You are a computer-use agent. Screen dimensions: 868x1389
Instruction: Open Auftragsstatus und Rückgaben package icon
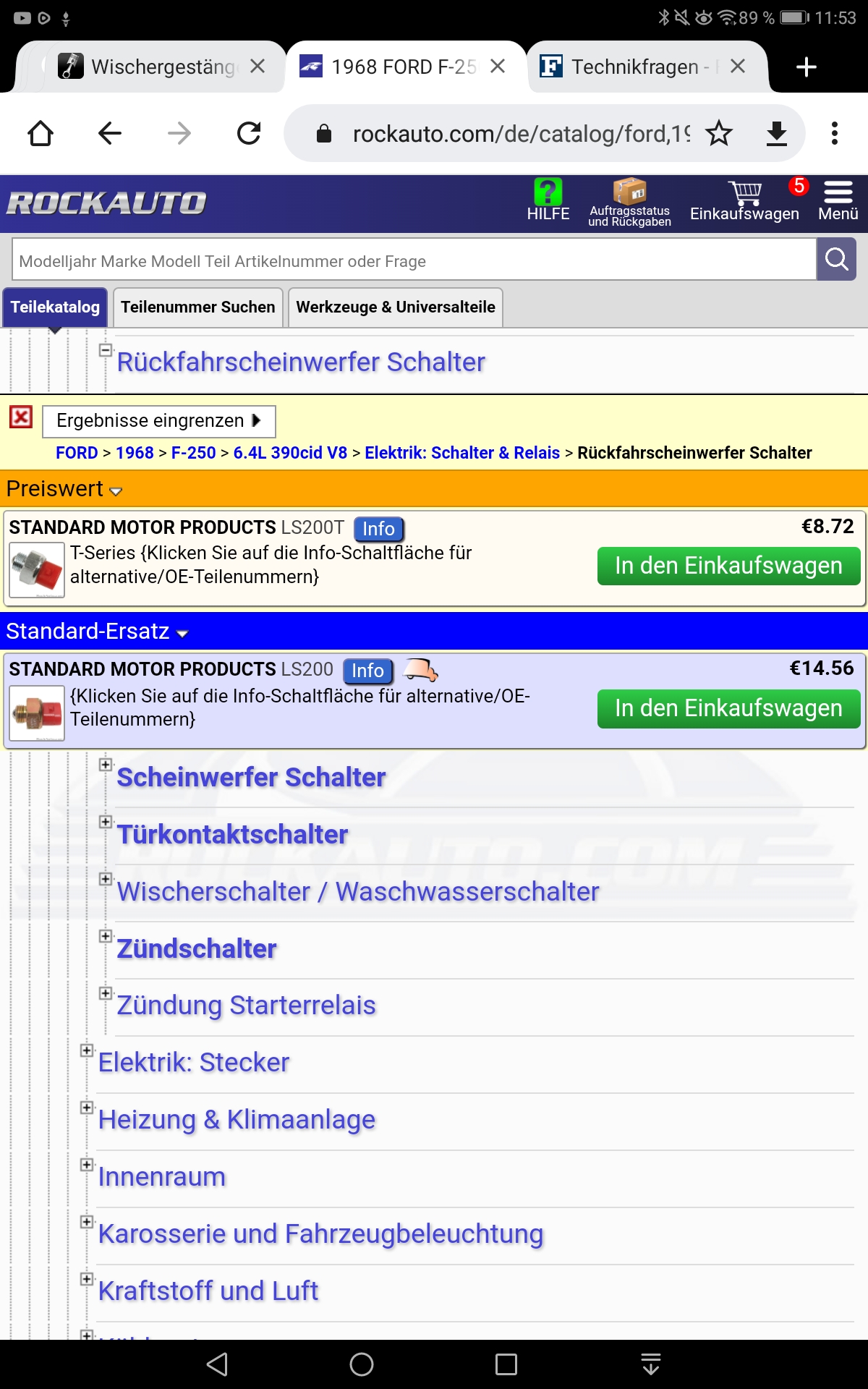tap(629, 203)
